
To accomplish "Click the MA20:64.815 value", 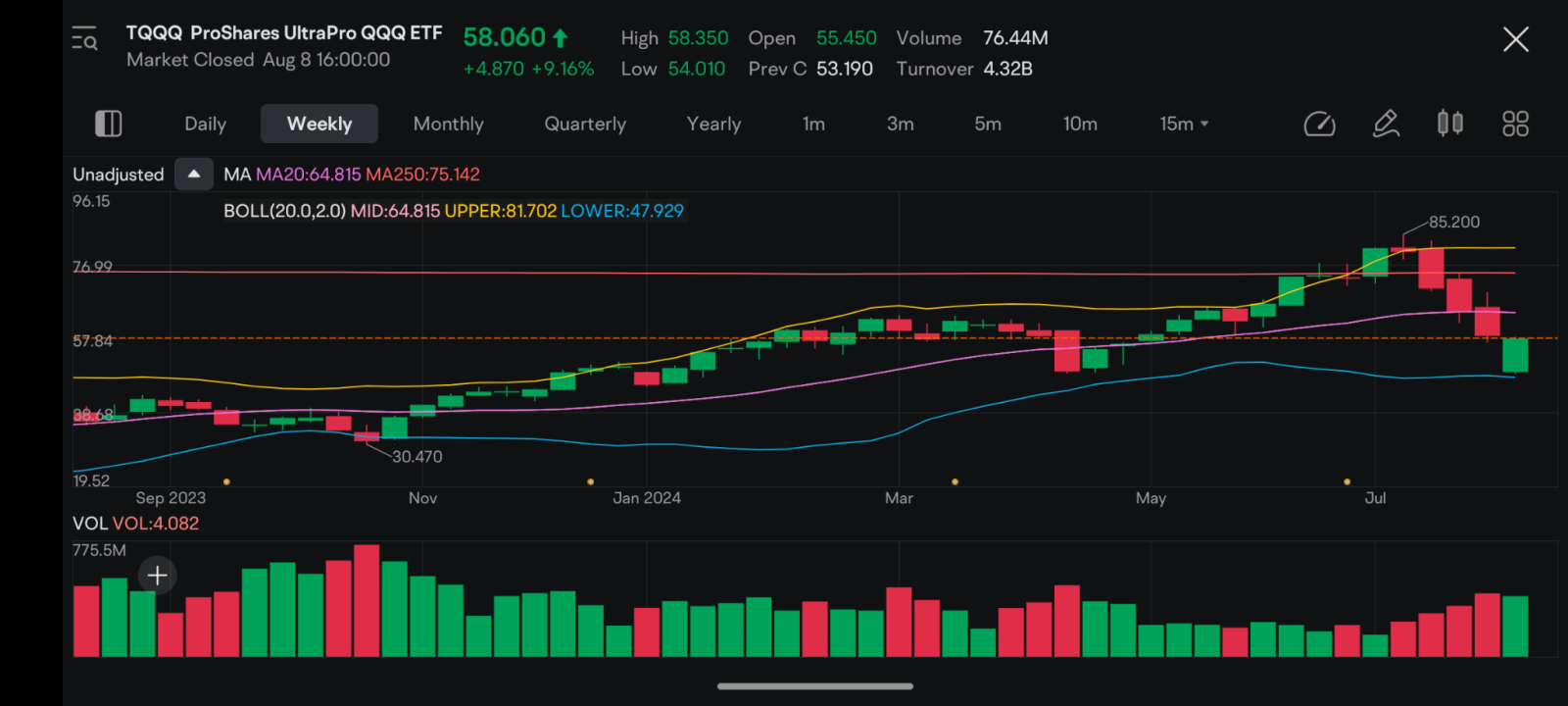I will (x=309, y=175).
